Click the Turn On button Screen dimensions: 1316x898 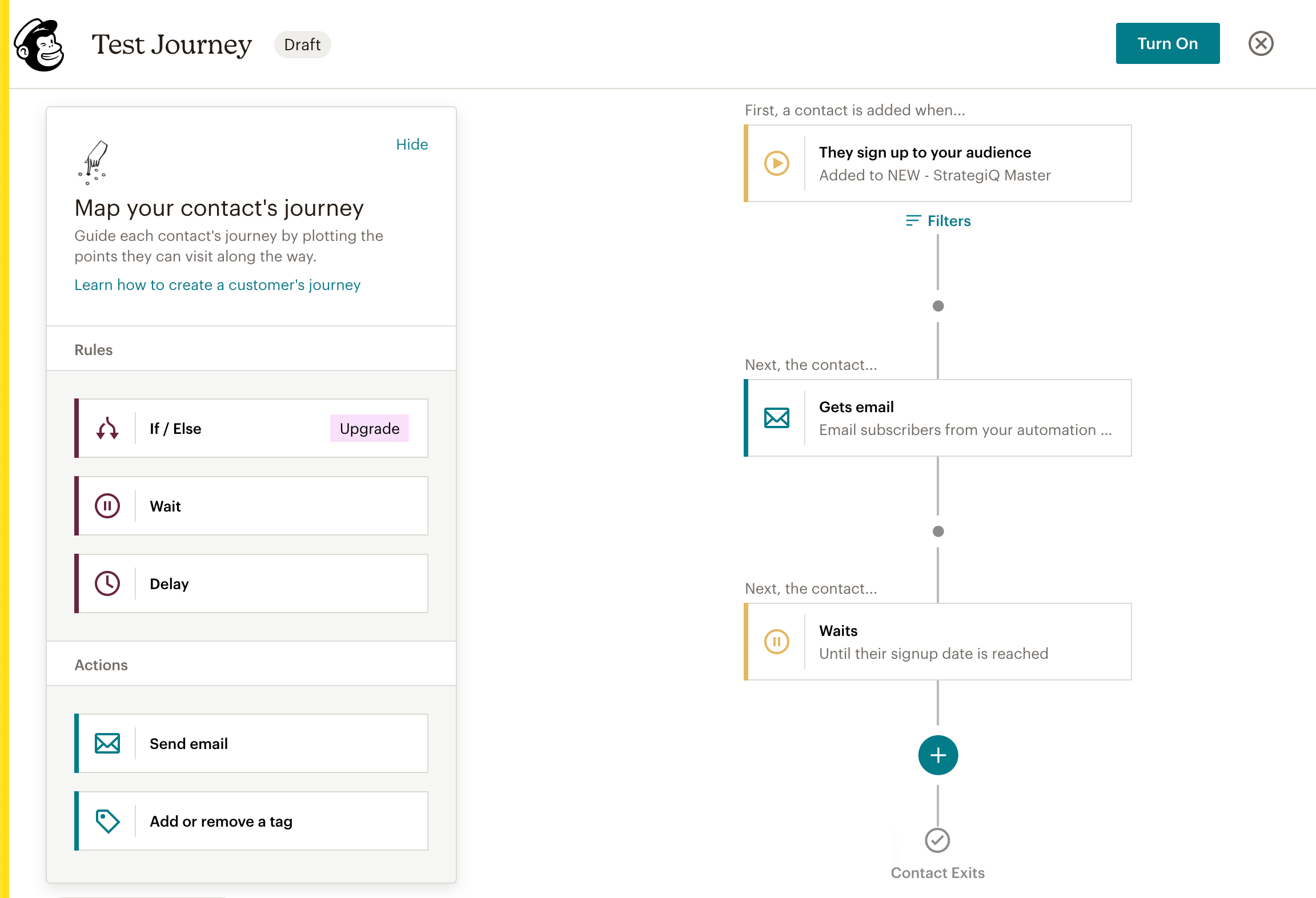pos(1167,43)
